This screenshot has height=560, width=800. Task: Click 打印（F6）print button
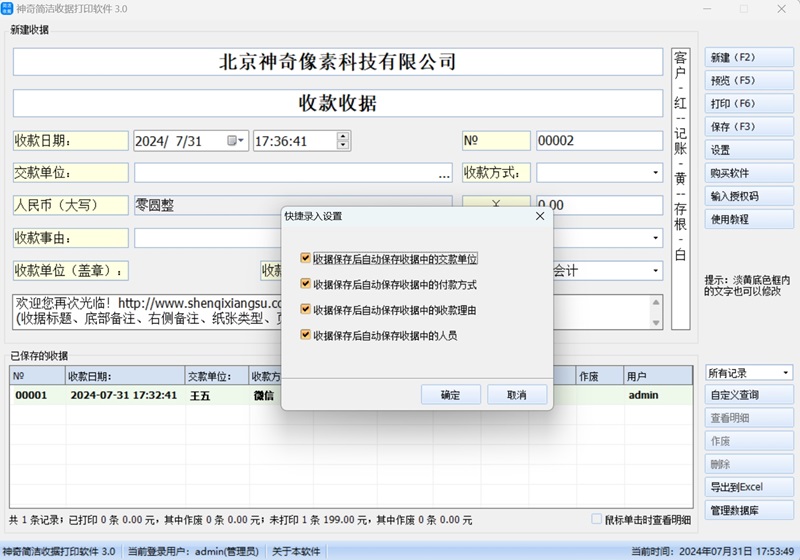[749, 104]
